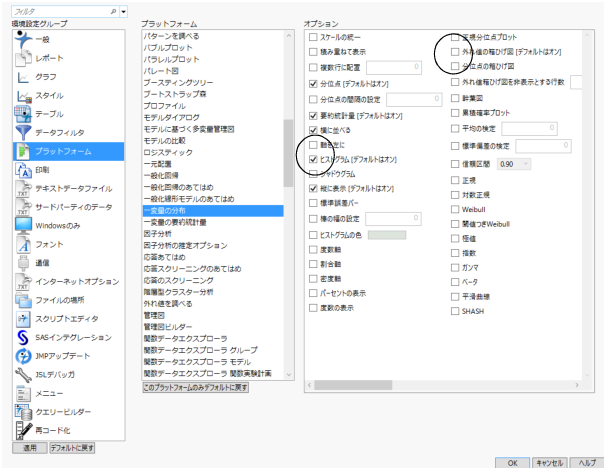Viewport: 606px width, 470px height.
Task: Choose the グラフ preferences icon
Action: pos(24,77)
